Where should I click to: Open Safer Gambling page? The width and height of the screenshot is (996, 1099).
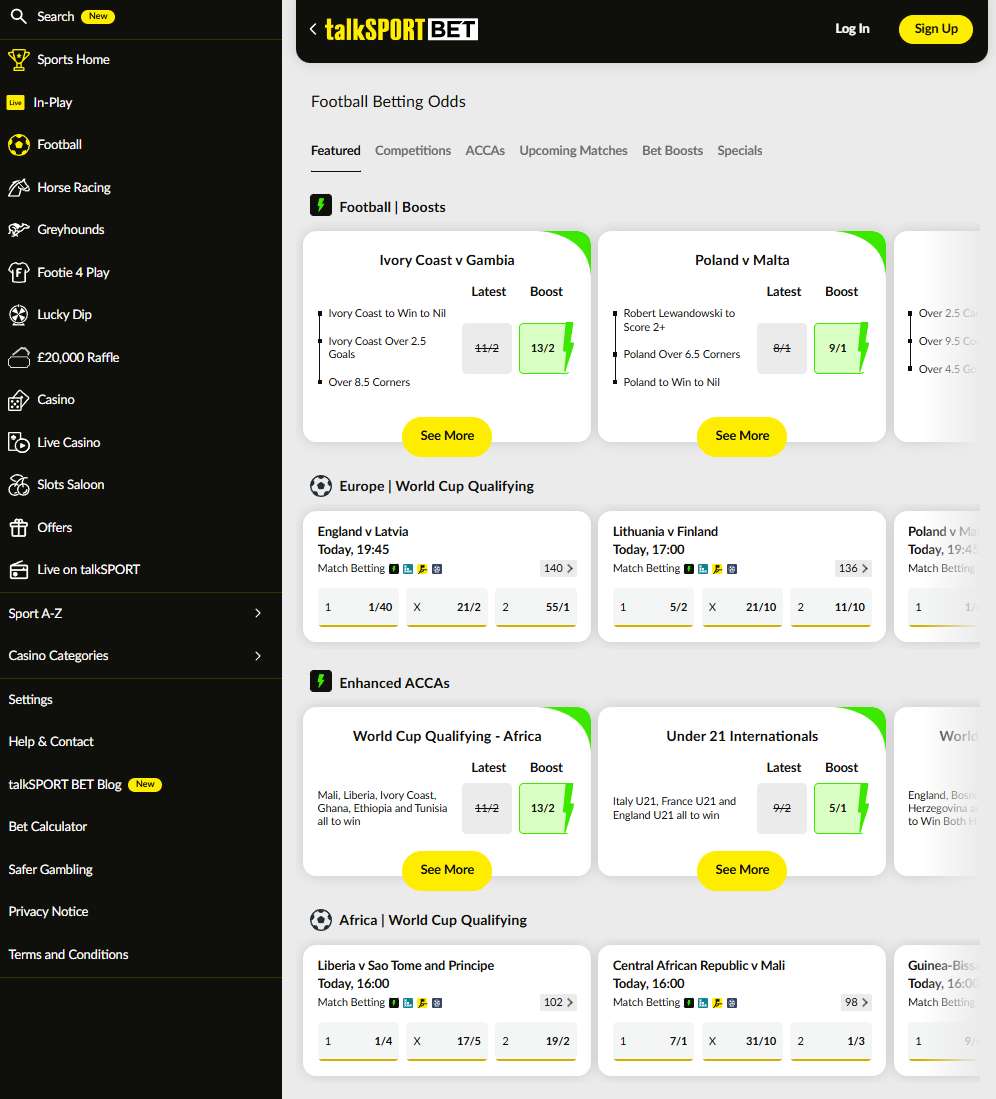[x=50, y=869]
